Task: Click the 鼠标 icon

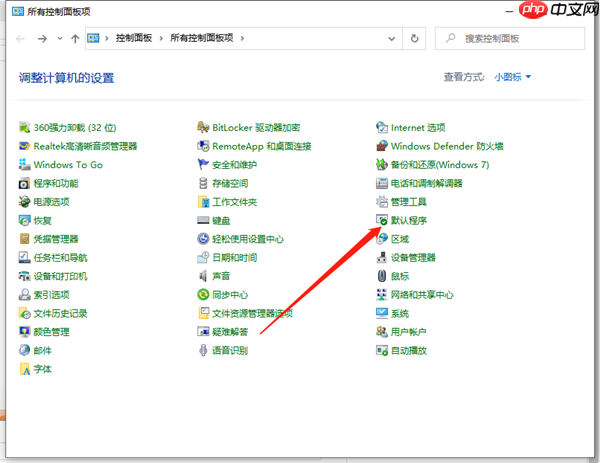Action: 382,276
